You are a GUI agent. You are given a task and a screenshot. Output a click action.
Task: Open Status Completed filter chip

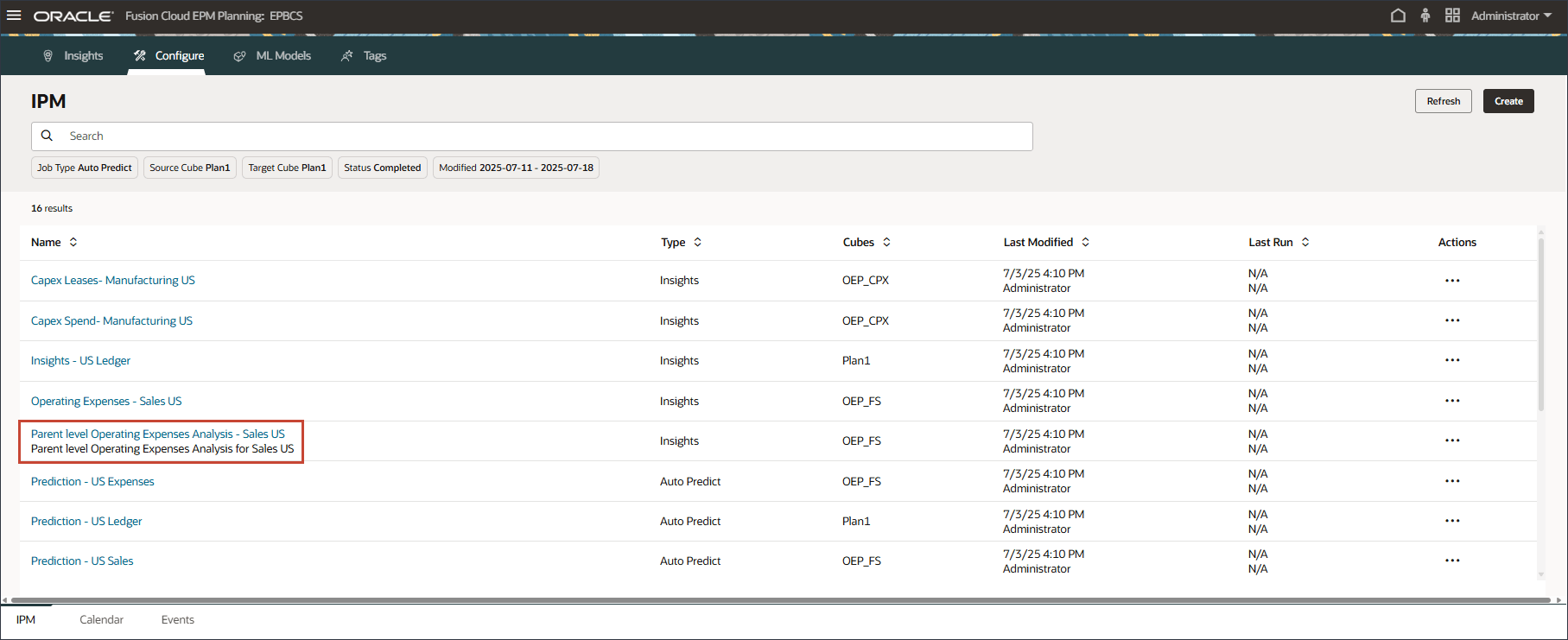(x=383, y=168)
